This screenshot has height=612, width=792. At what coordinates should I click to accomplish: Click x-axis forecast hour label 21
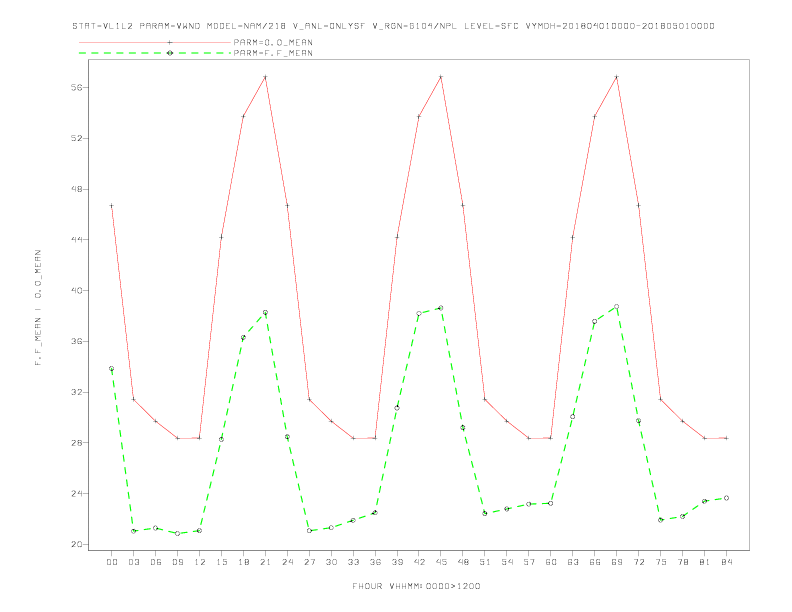point(265,562)
